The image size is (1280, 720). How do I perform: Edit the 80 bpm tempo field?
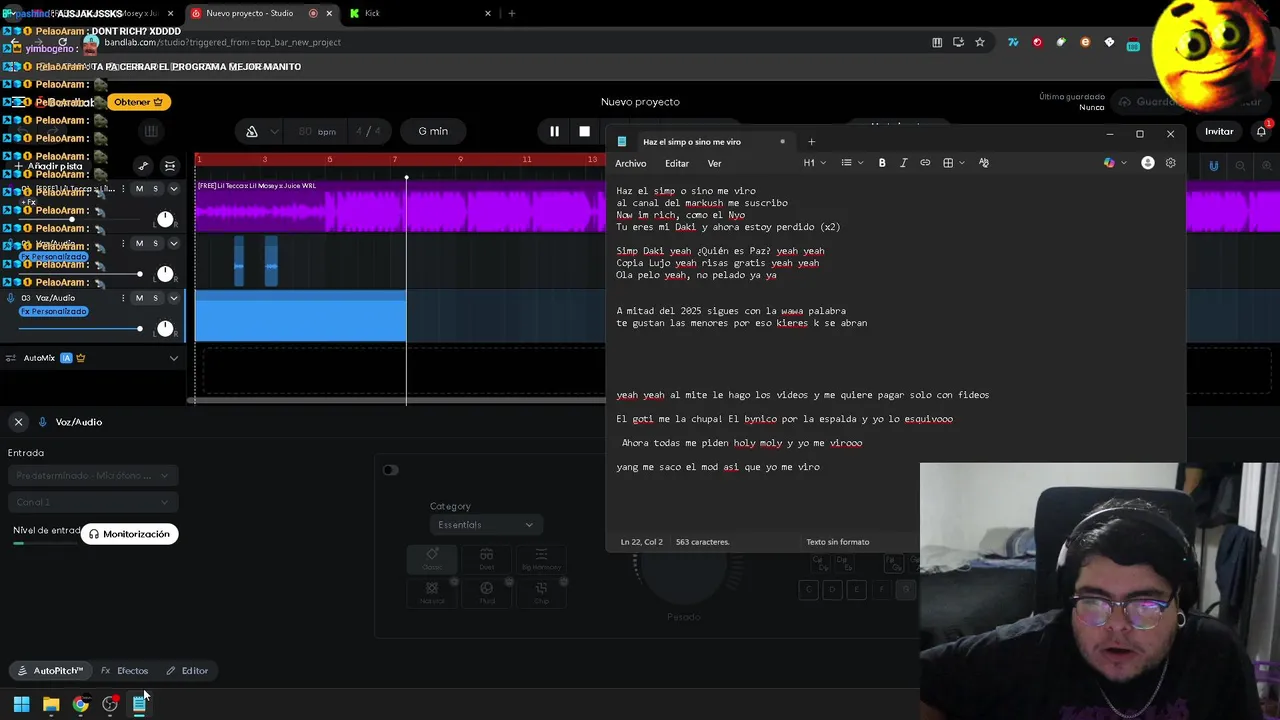[x=316, y=131]
